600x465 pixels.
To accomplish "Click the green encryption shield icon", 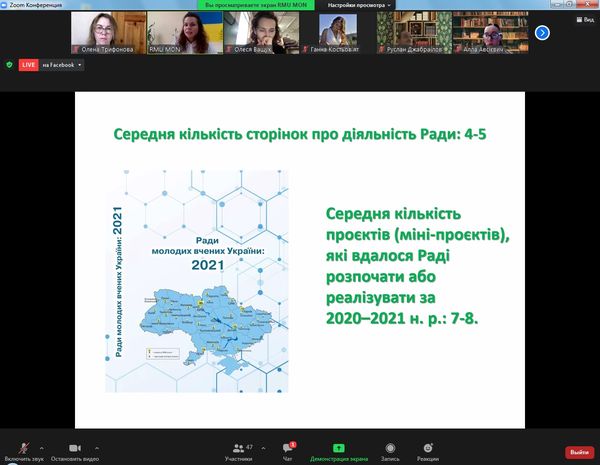I will pos(9,64).
